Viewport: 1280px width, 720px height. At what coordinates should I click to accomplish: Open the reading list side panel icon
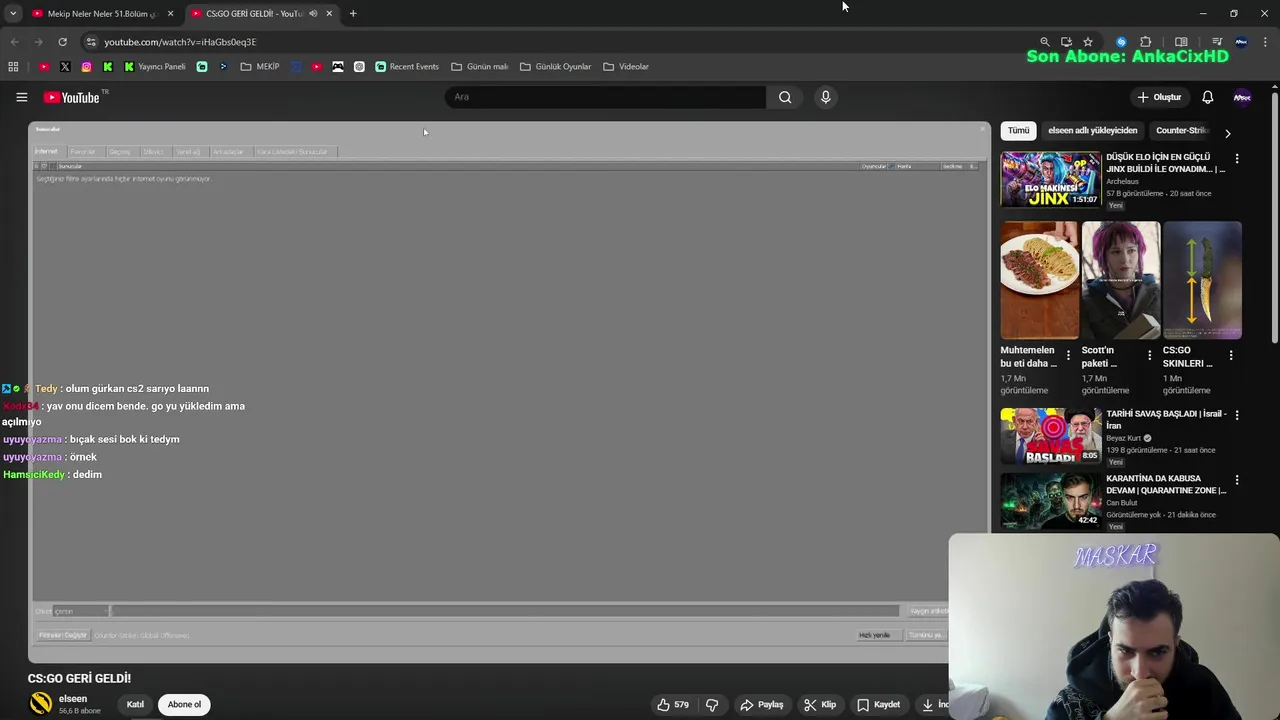[x=1181, y=42]
